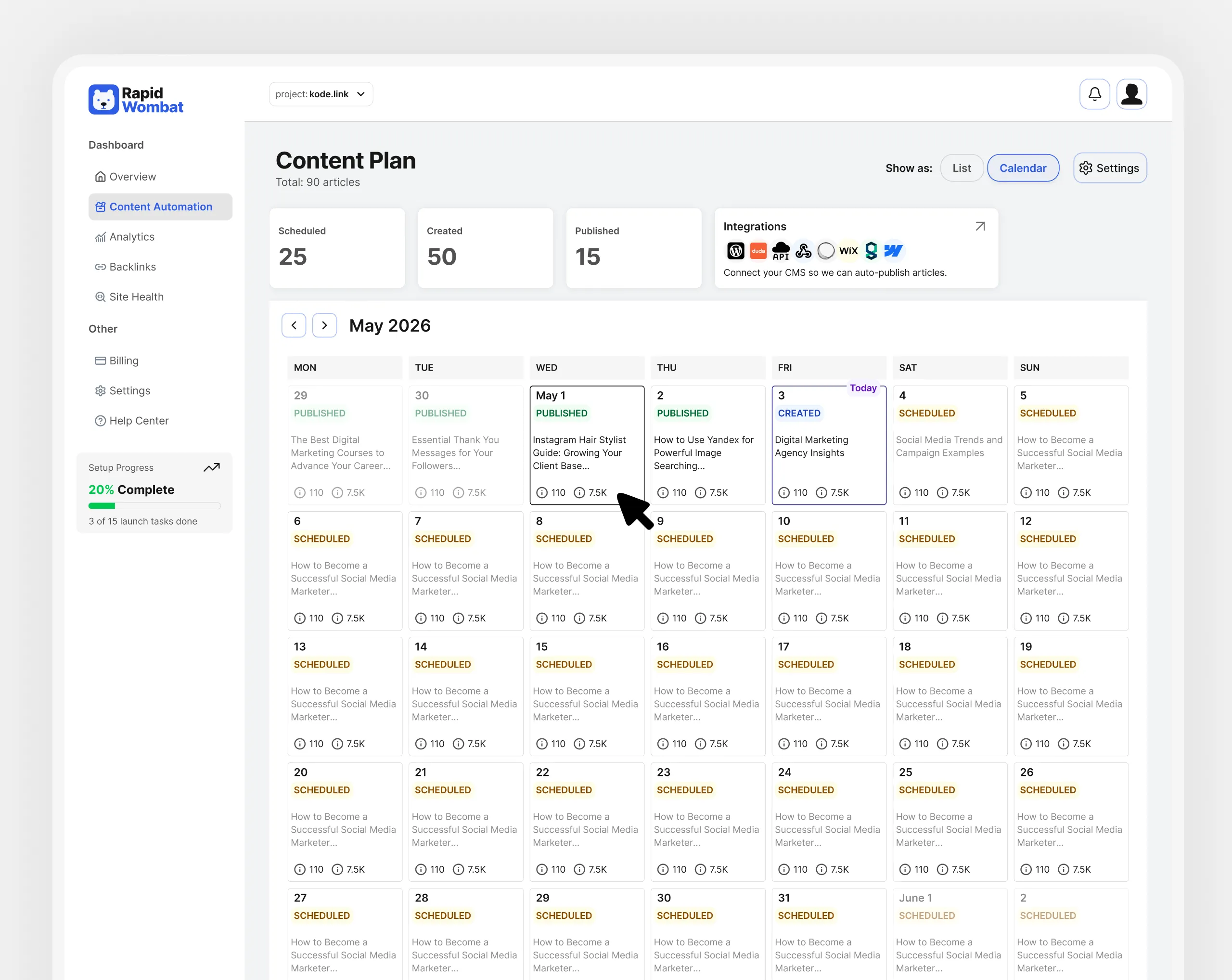1232x980 pixels.
Task: Open the notifications bell
Action: coord(1094,94)
